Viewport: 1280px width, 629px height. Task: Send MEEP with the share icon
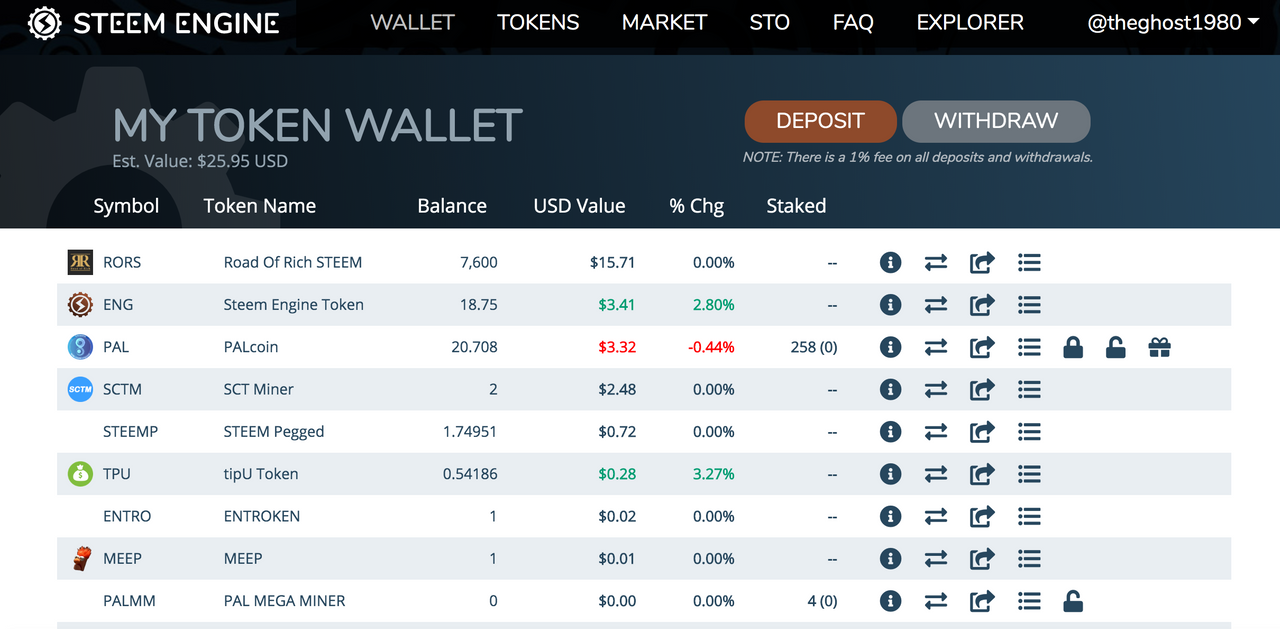(x=982, y=559)
